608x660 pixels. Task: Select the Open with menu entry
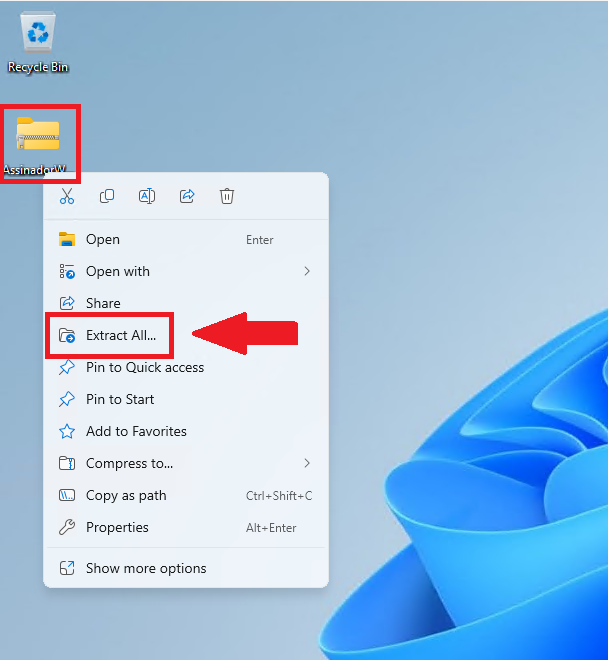click(186, 271)
